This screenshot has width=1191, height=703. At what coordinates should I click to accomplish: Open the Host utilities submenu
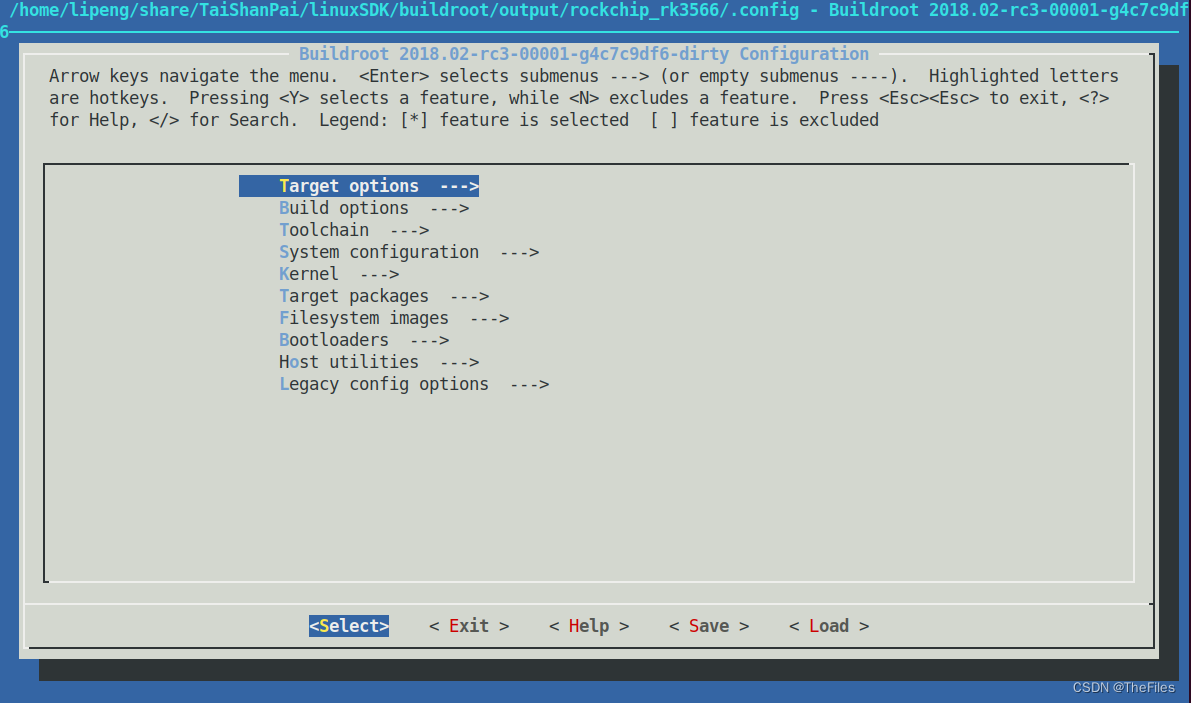point(378,362)
